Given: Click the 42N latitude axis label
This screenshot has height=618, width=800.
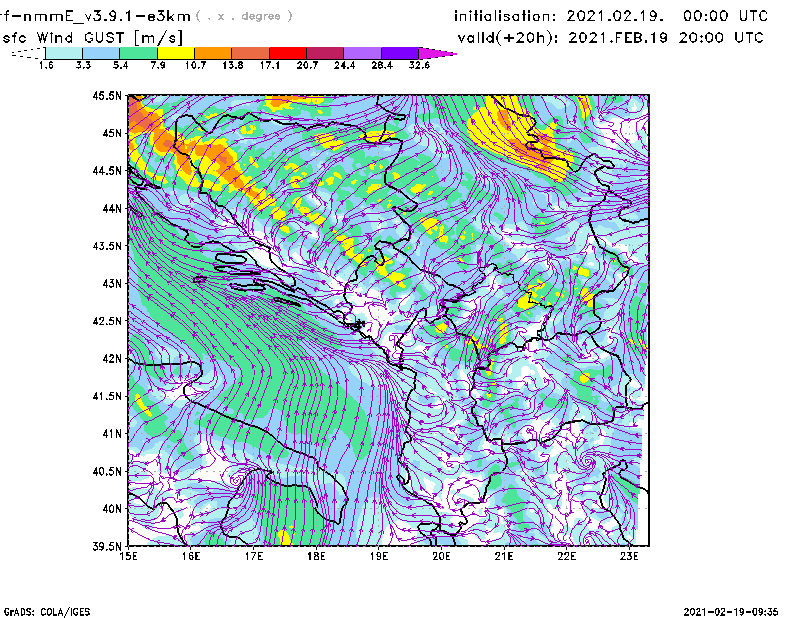Looking at the screenshot, I should coord(112,358).
